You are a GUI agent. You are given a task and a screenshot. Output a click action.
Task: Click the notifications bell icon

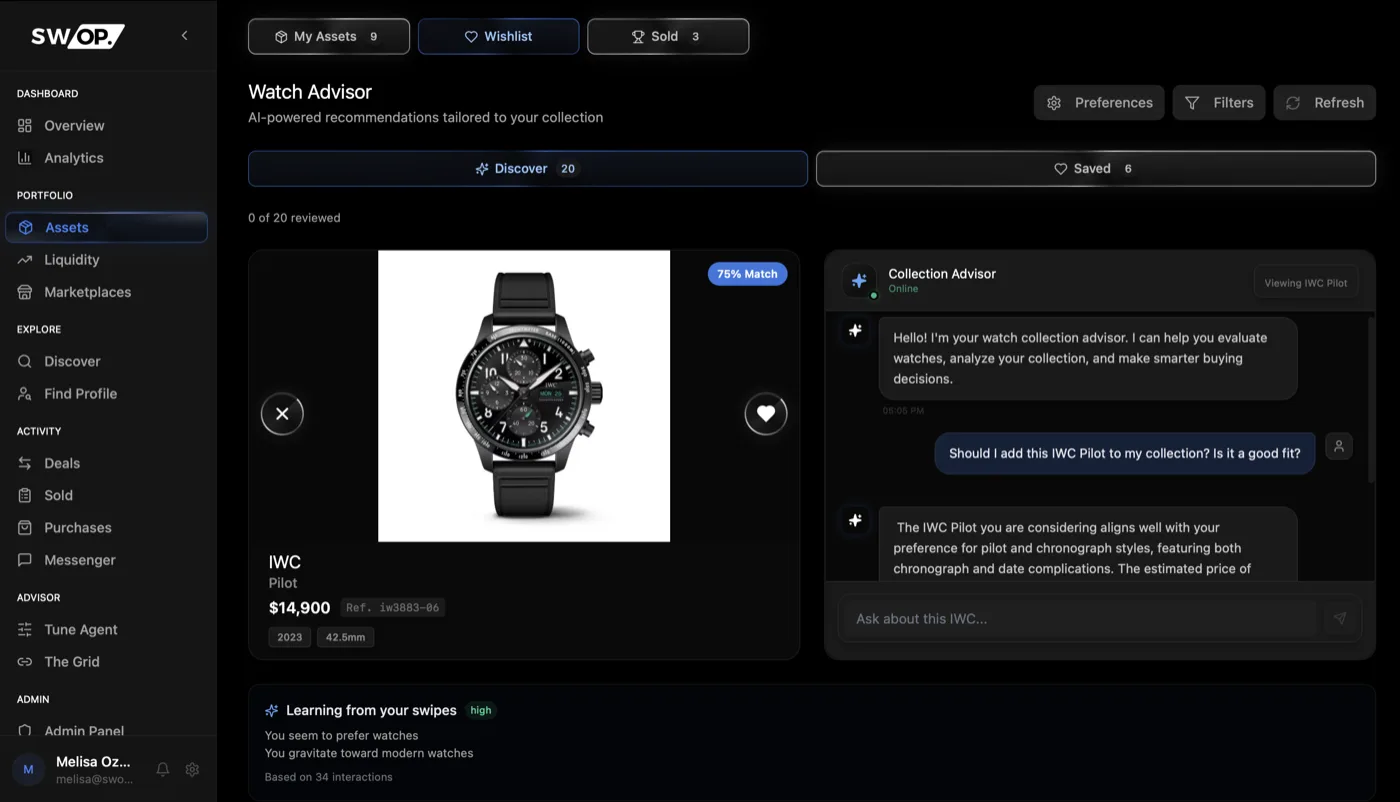[x=163, y=769]
